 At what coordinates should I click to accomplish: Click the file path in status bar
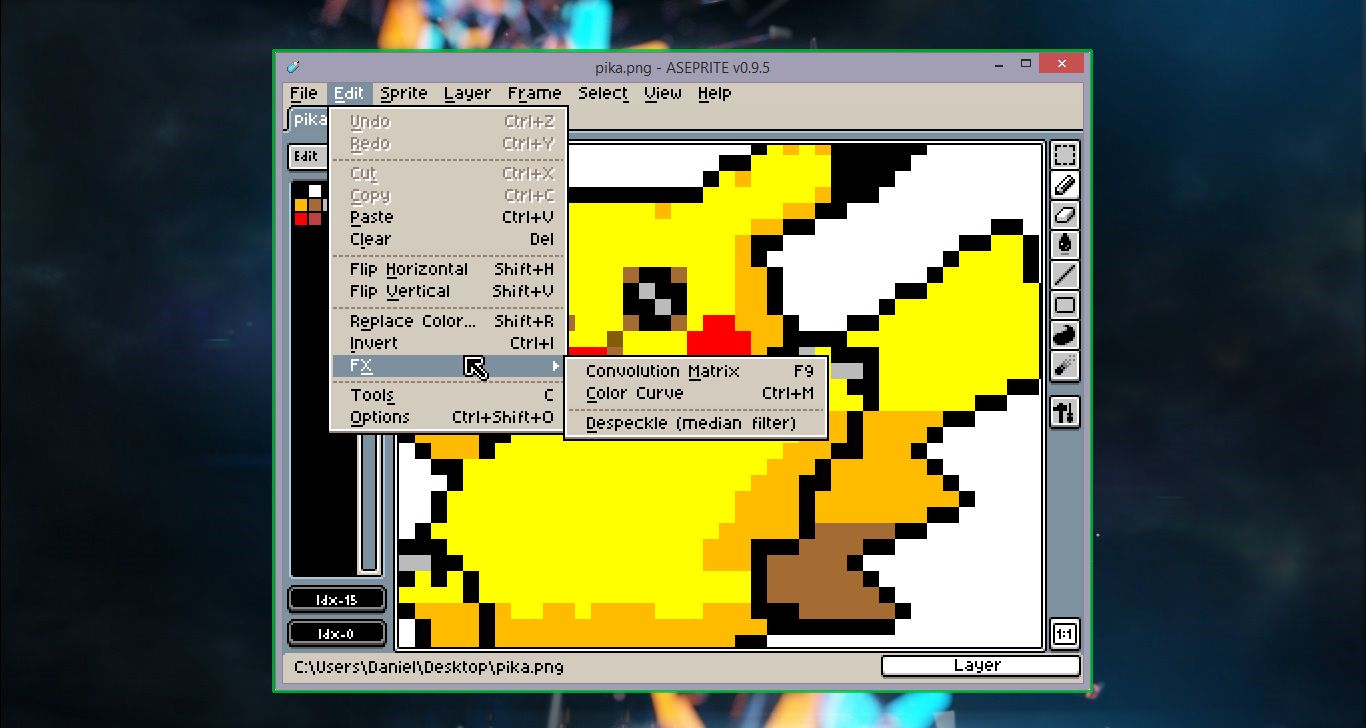point(428,666)
